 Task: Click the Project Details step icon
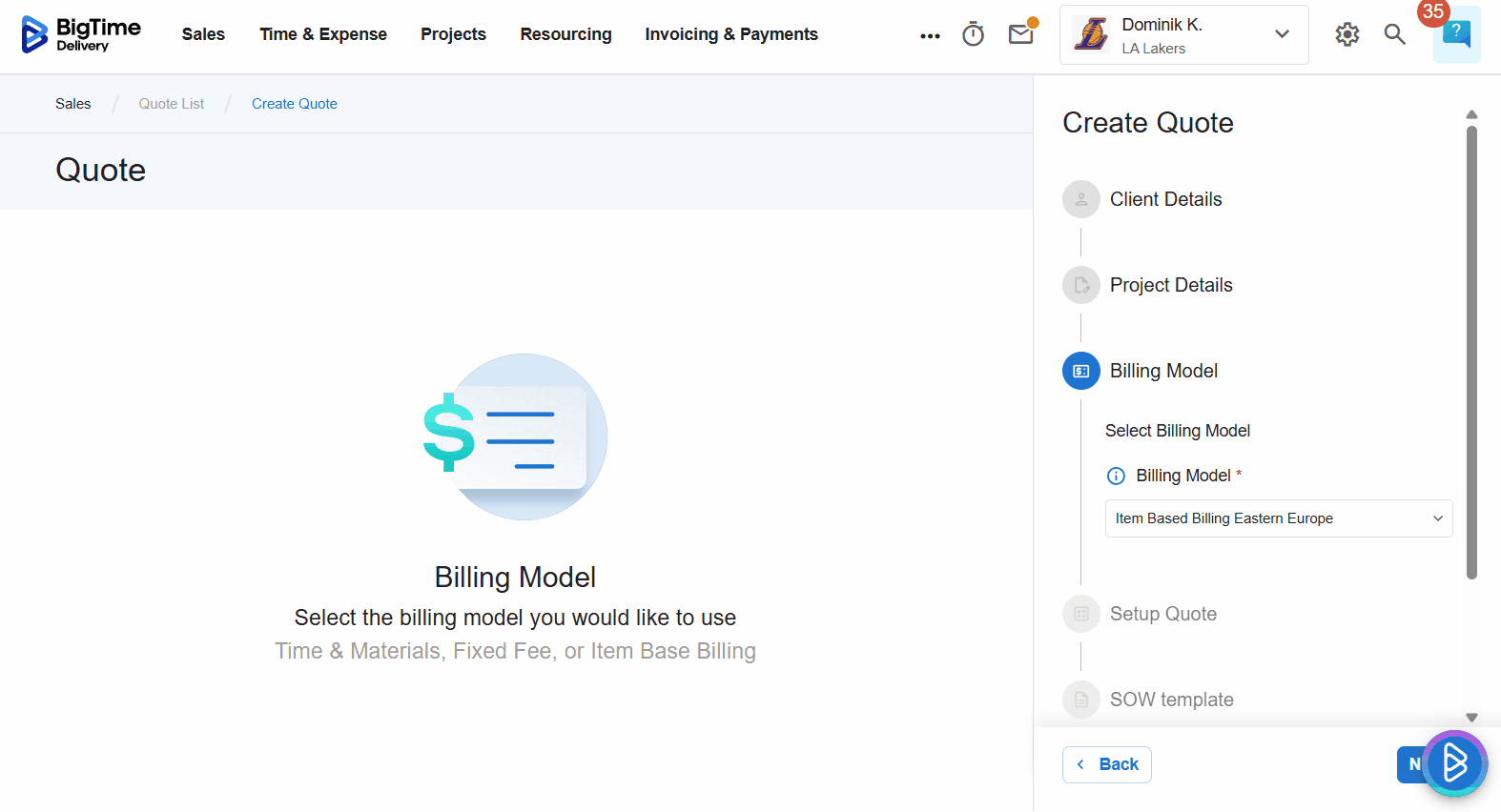1080,285
